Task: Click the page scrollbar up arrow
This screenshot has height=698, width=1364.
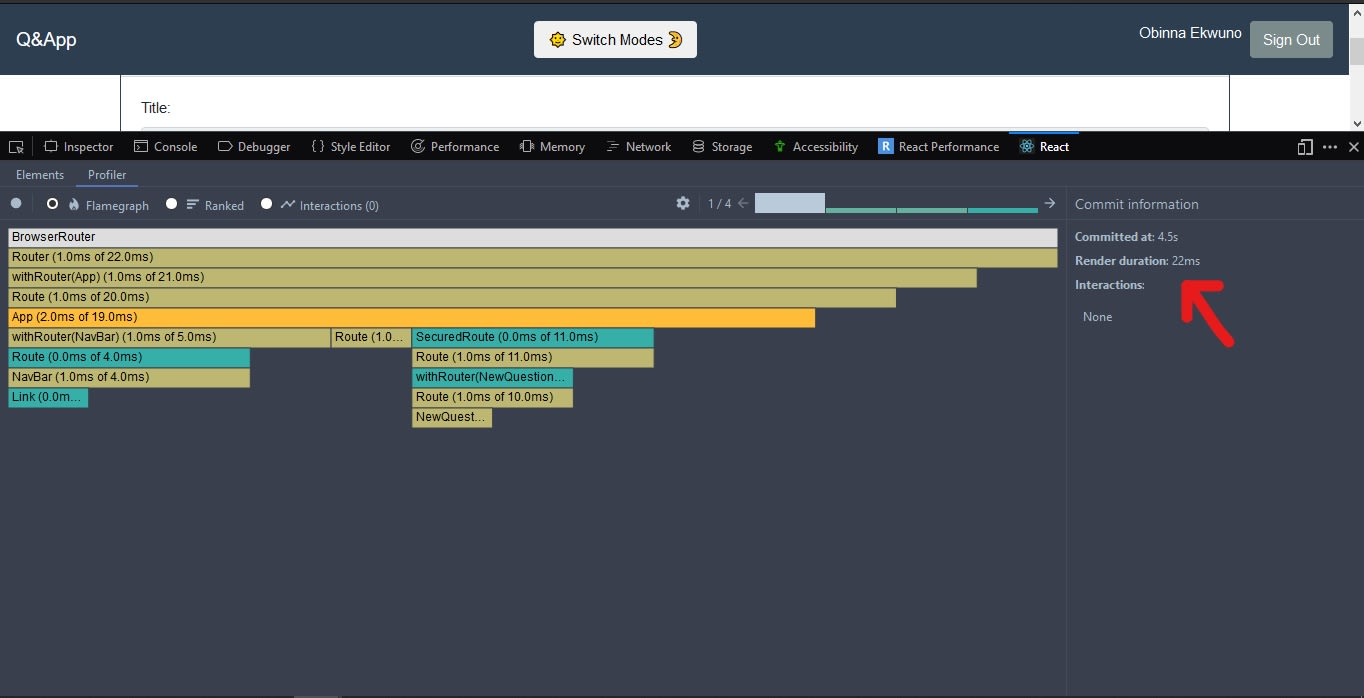Action: 1356,12
